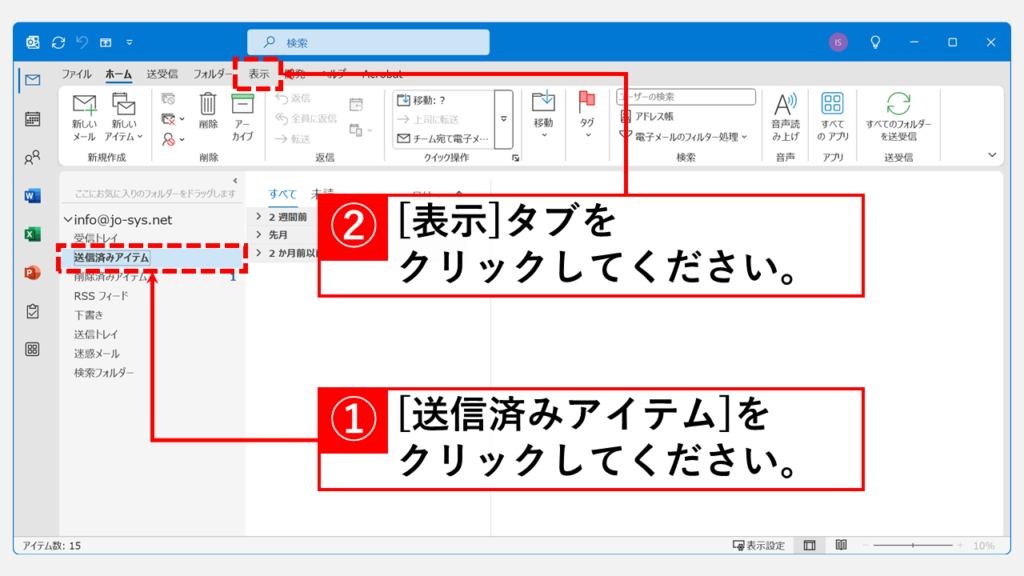
Task: Expand the 先月 message group
Action: coord(259,234)
